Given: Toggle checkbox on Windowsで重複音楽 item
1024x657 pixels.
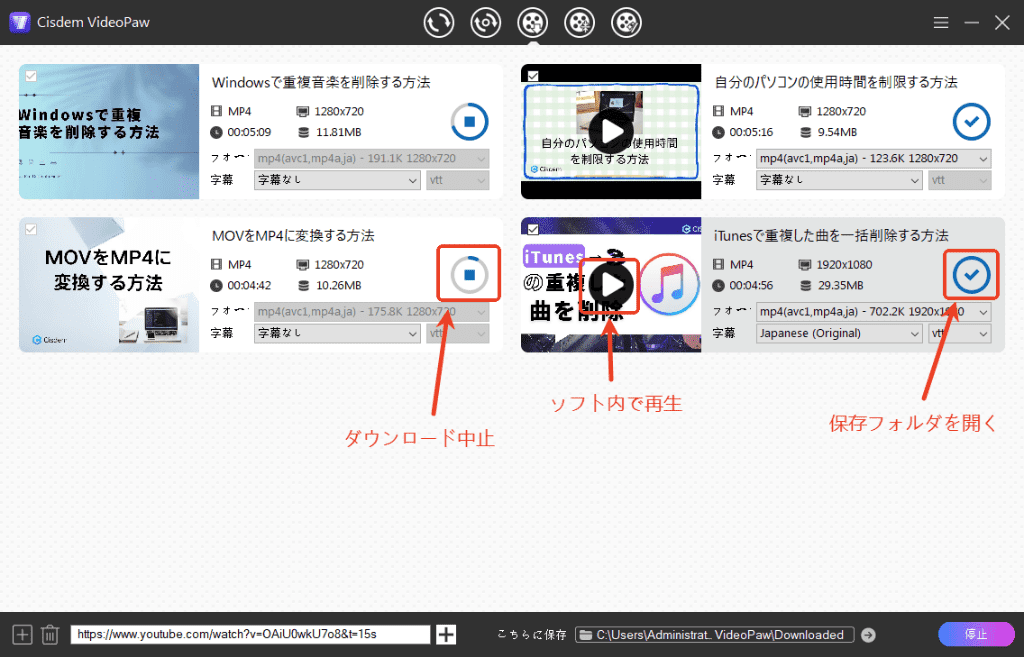Looking at the screenshot, I should pyautogui.click(x=31, y=76).
